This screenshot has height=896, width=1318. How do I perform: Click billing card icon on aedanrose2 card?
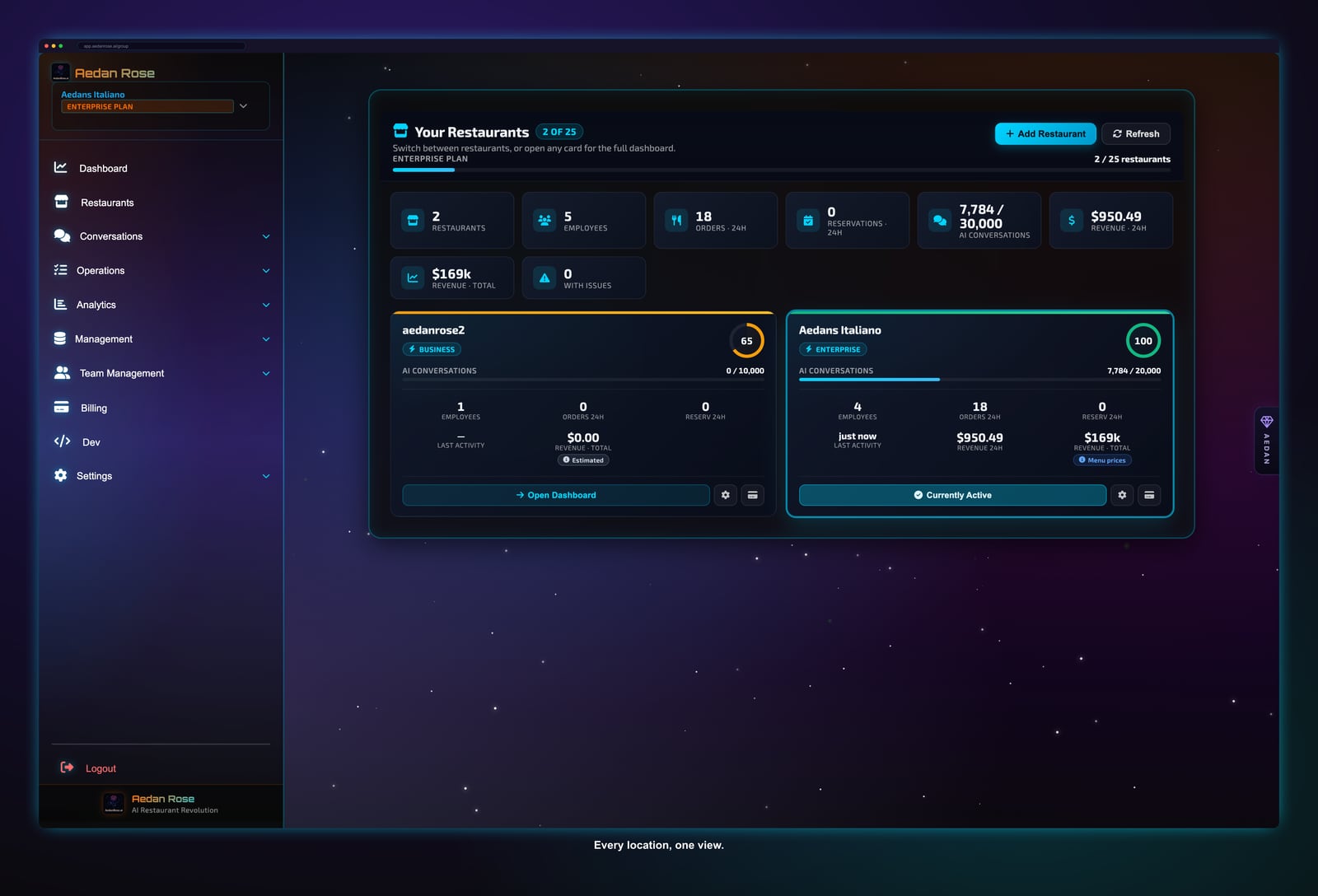click(752, 495)
